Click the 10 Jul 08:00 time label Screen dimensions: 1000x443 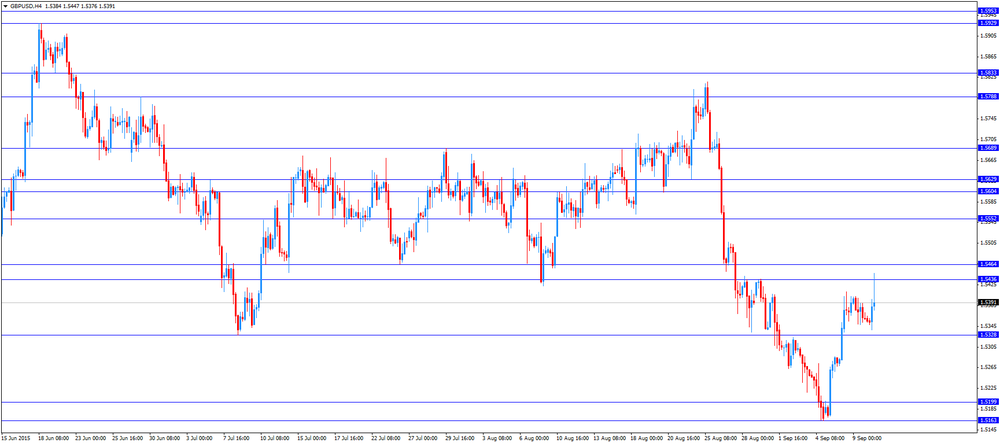pos(276,439)
